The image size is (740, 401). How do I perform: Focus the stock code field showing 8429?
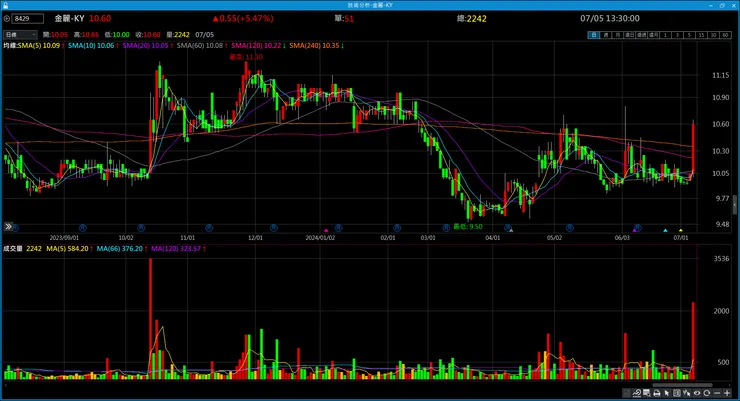[28, 19]
